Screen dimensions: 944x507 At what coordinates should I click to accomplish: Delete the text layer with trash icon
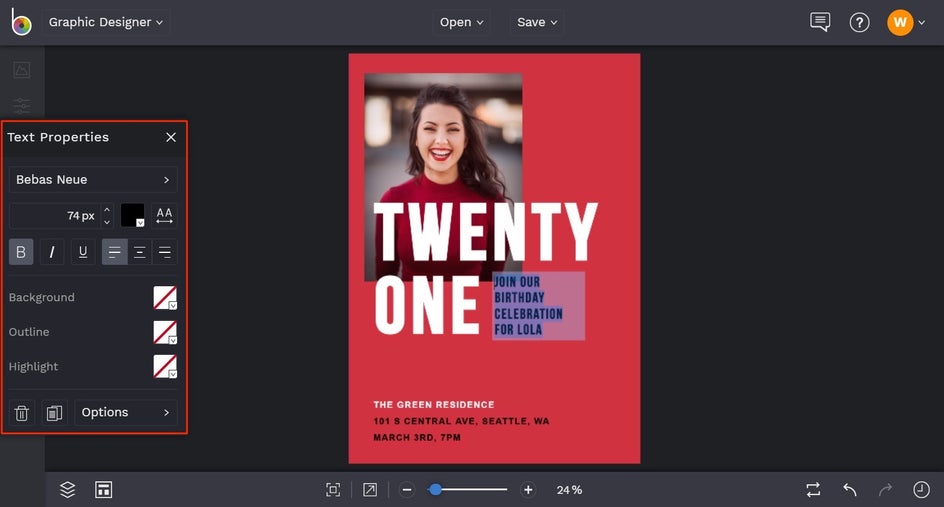[x=22, y=412]
